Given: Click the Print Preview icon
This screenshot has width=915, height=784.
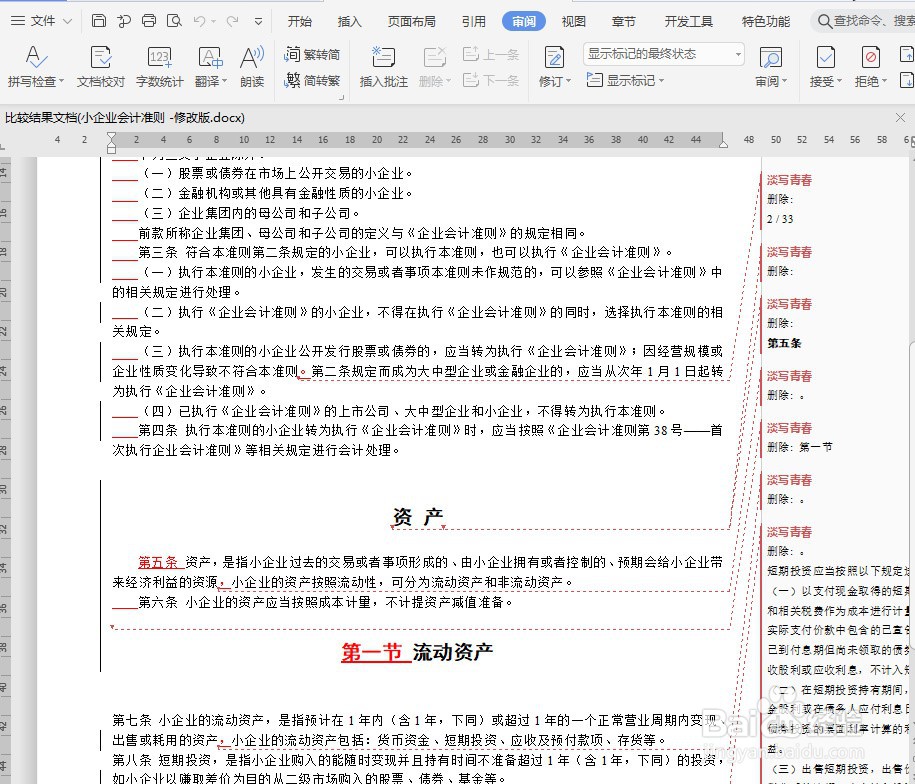Looking at the screenshot, I should (174, 21).
